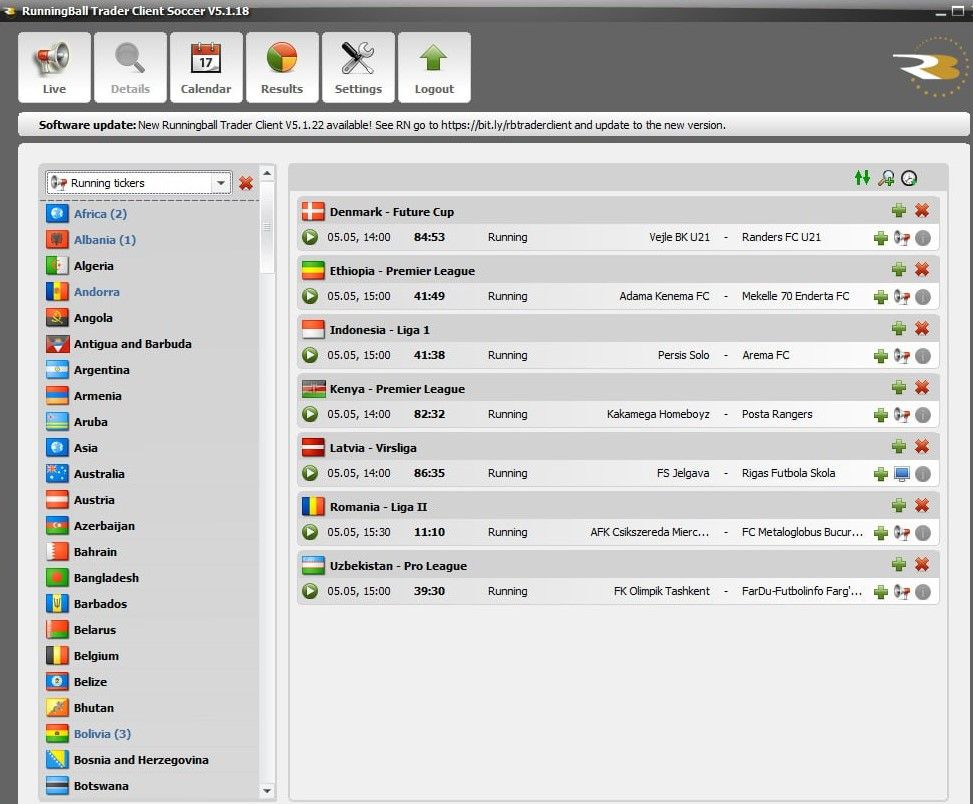Remove the Romania - Liga II league
This screenshot has height=804, width=973.
(922, 506)
